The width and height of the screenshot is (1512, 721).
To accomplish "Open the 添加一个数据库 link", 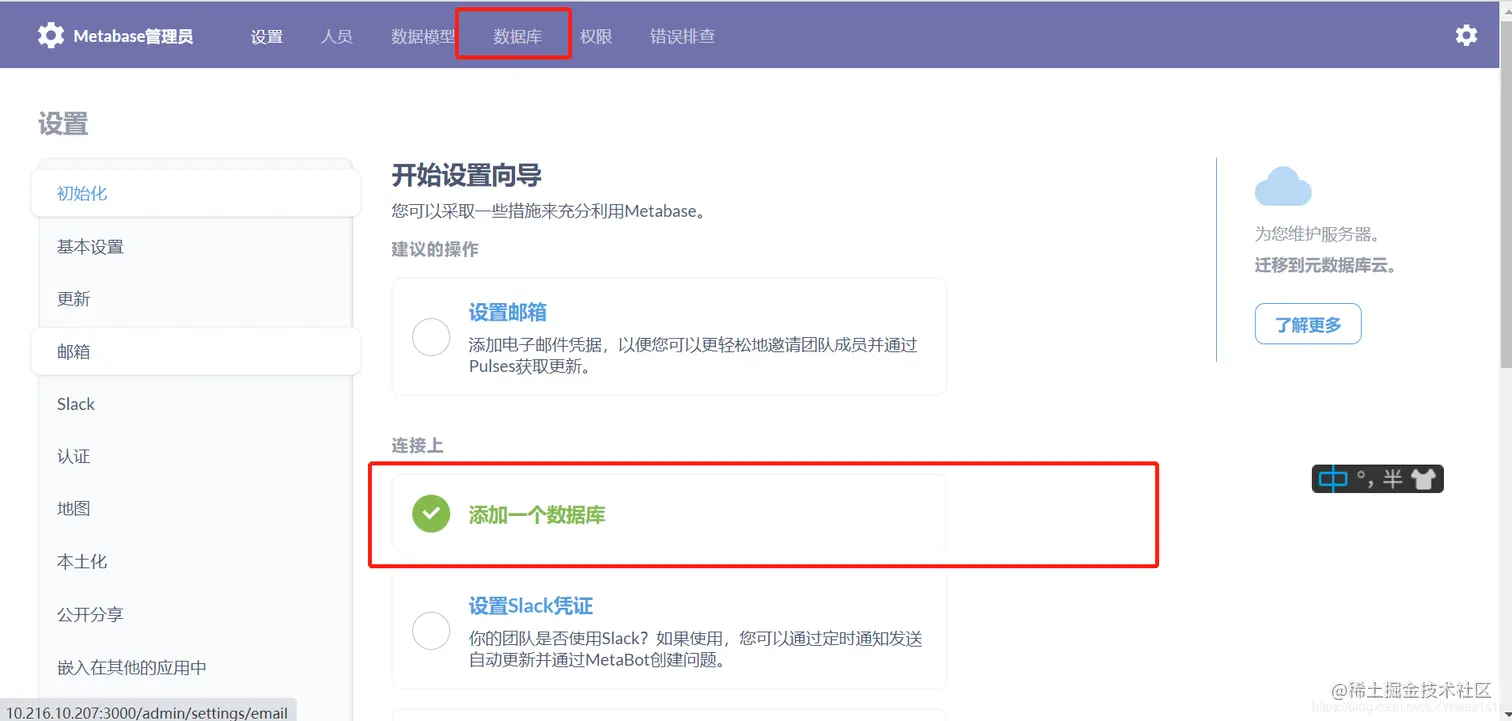I will [x=537, y=516].
